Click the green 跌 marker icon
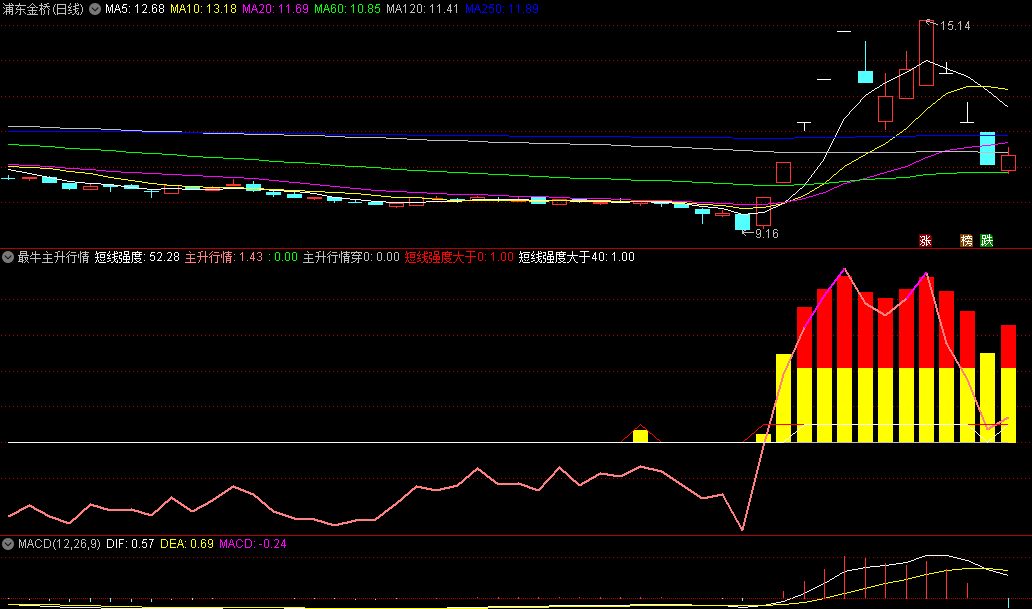 (987, 240)
